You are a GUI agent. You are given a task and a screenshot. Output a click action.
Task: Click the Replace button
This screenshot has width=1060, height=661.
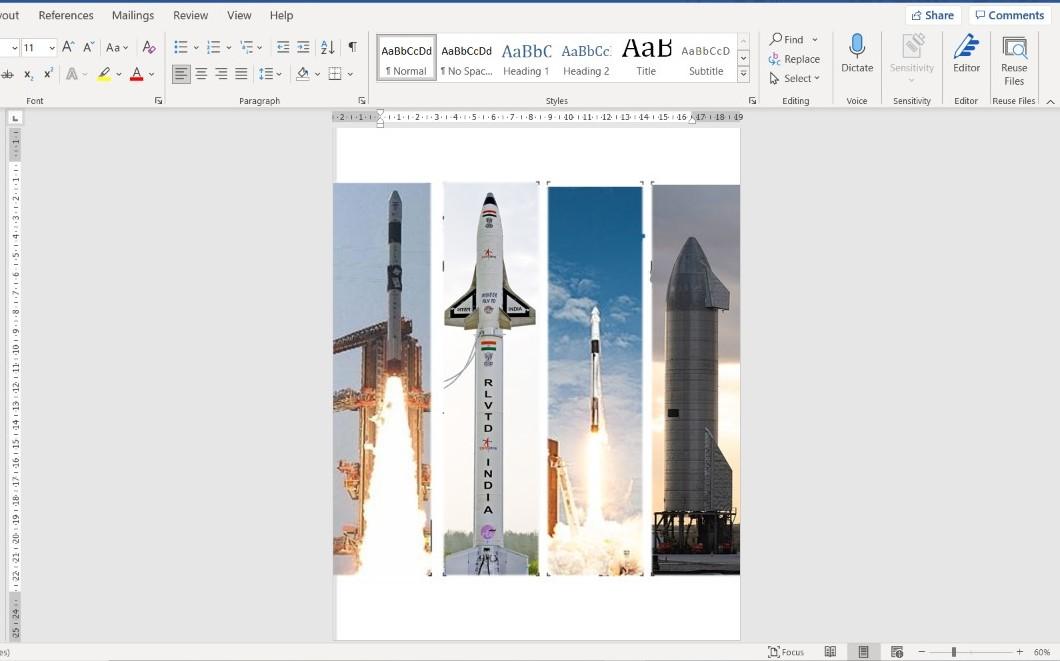[x=794, y=59]
